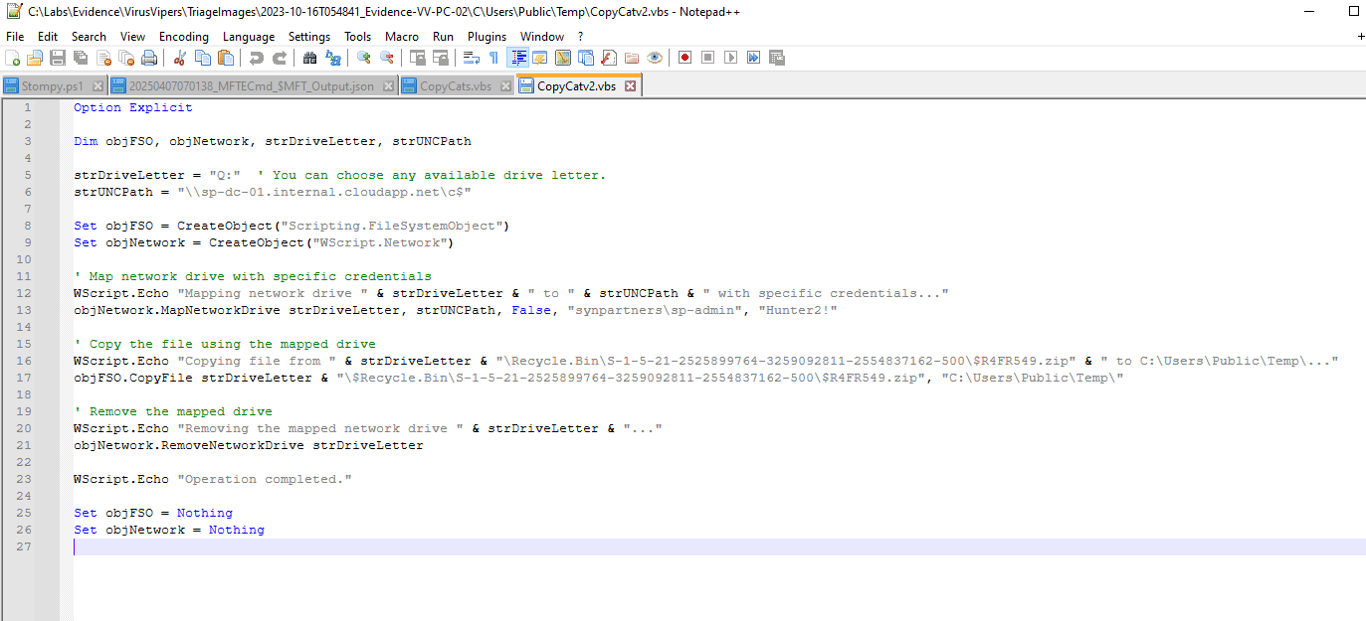Open the Macro menu
Screen dimensions: 1366x621
(x=402, y=36)
